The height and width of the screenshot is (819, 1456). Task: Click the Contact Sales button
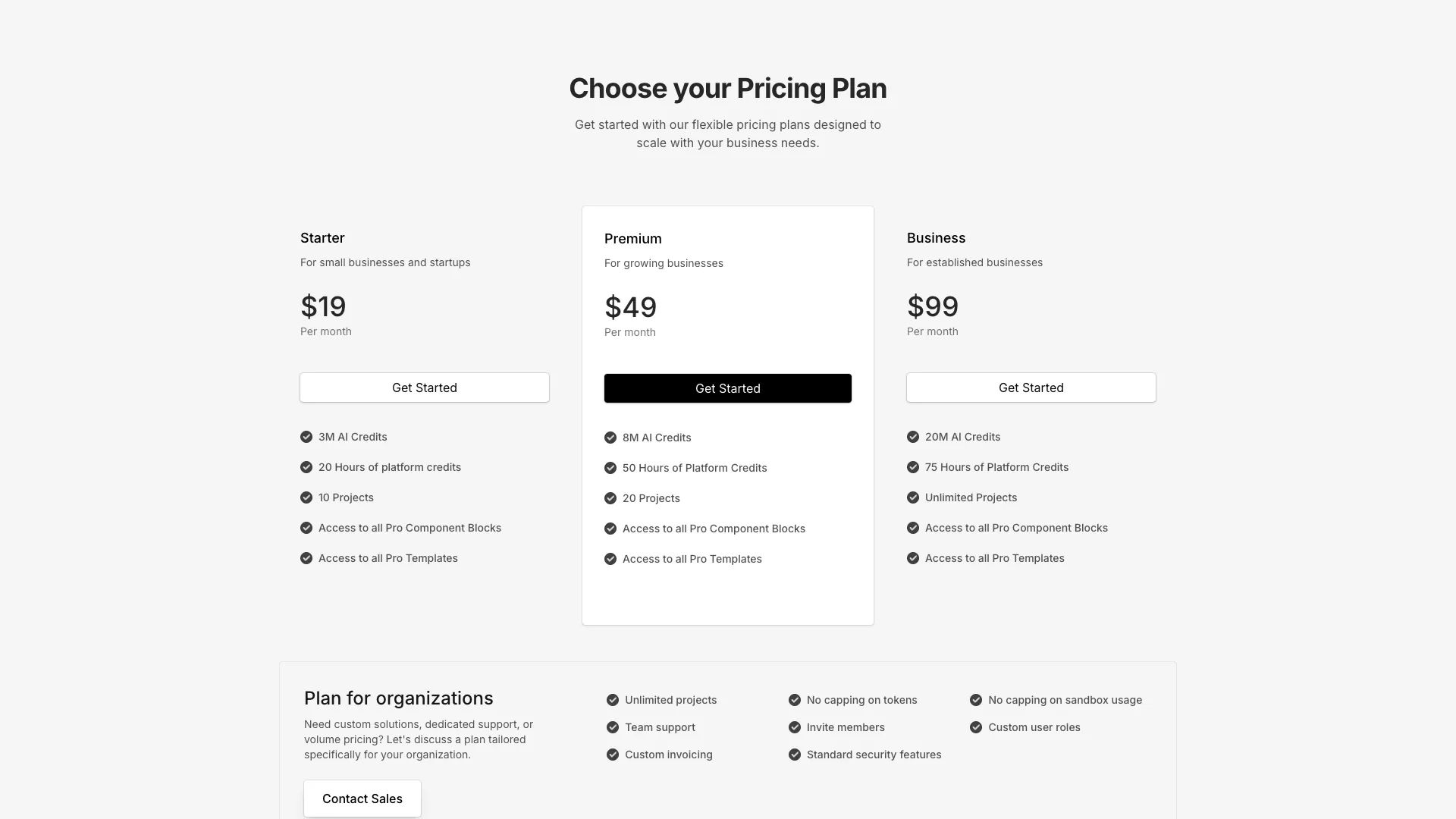click(x=362, y=798)
